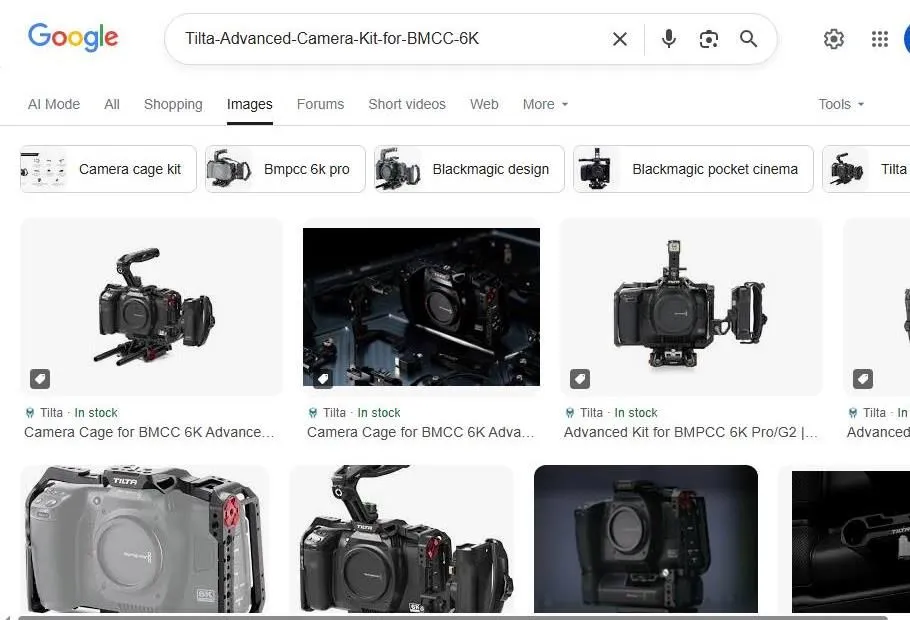910x620 pixels.
Task: Filter by Blackmagic design chip
Action: (x=469, y=169)
